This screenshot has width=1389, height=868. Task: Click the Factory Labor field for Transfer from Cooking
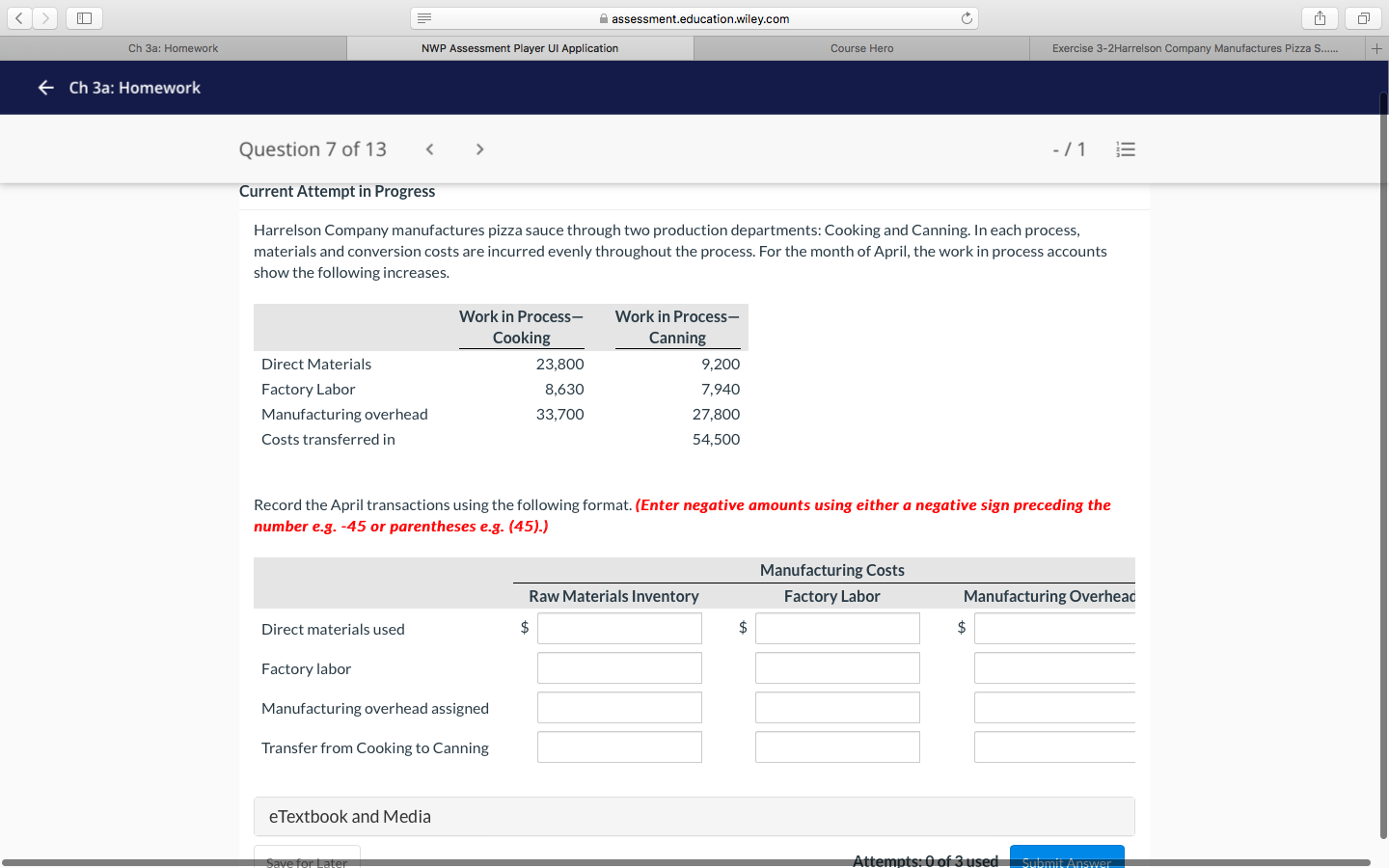837,746
